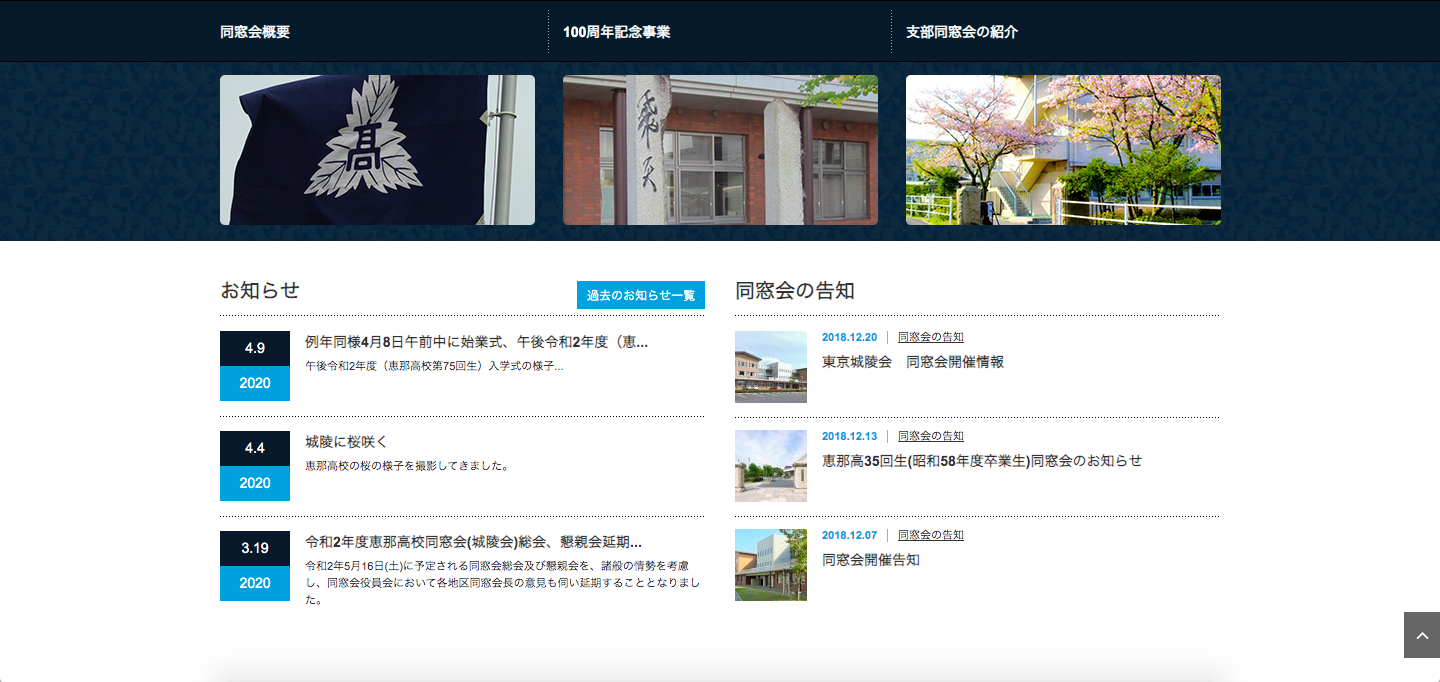Screen dimensions: 1440x682
Task: Open news titled 例年同様4月8日午前中に始業式
Action: click(x=476, y=342)
